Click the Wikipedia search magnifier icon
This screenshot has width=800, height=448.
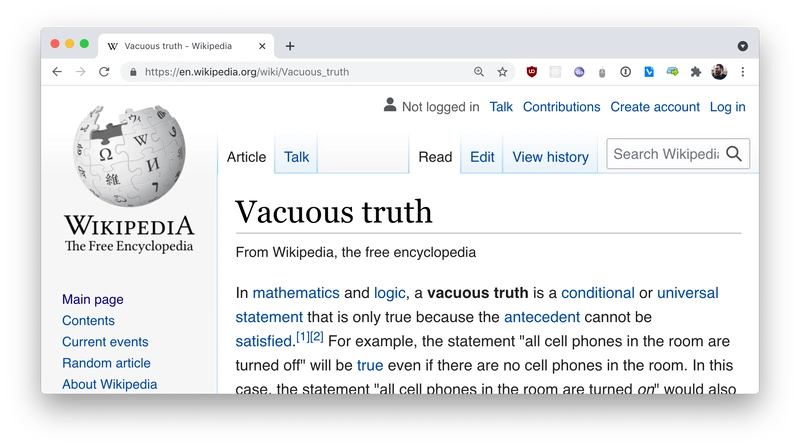734,154
